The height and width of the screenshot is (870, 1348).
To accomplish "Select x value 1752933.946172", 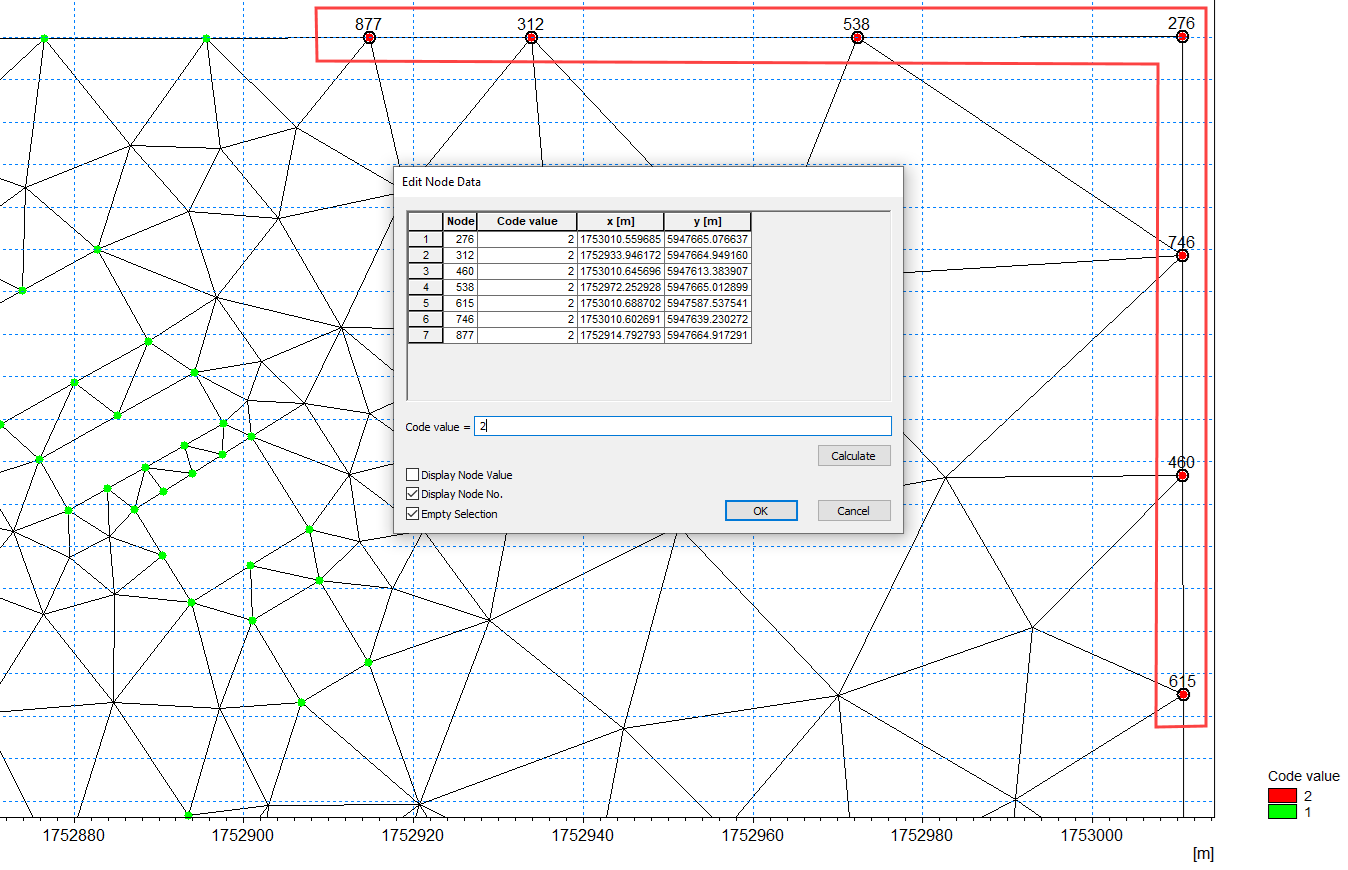I will (620, 256).
